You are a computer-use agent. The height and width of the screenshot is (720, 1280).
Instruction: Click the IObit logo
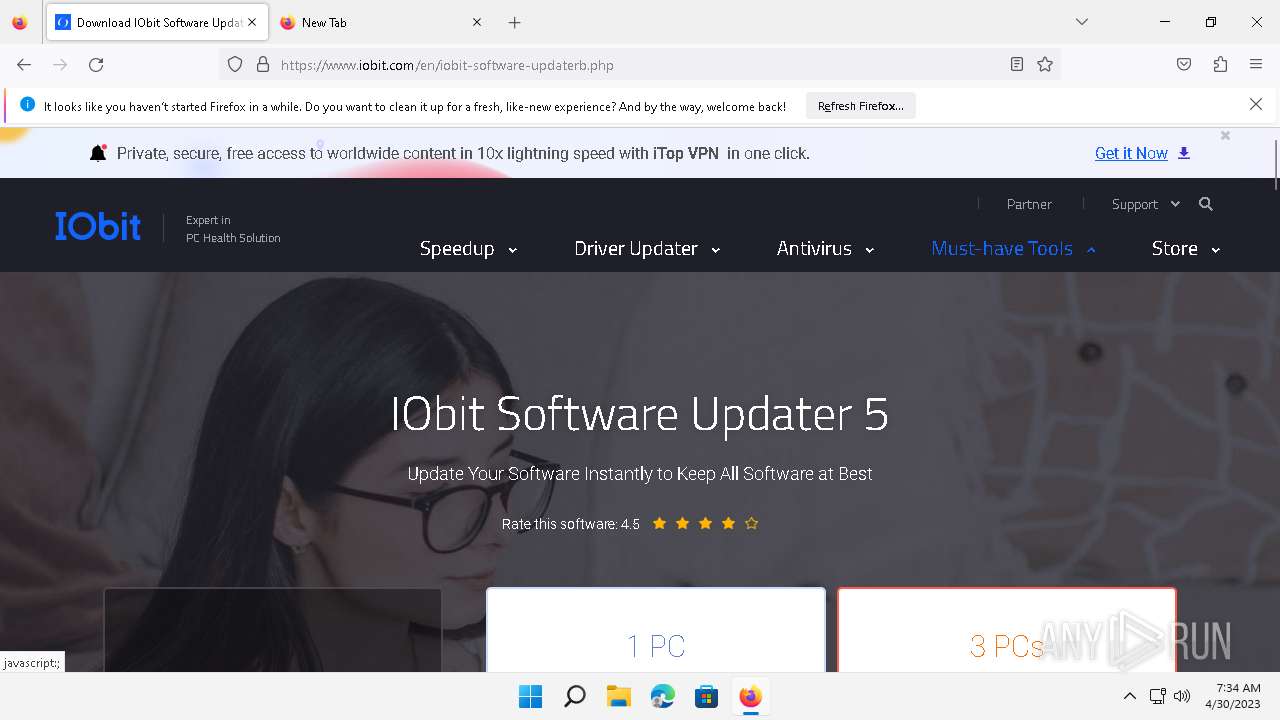(98, 226)
